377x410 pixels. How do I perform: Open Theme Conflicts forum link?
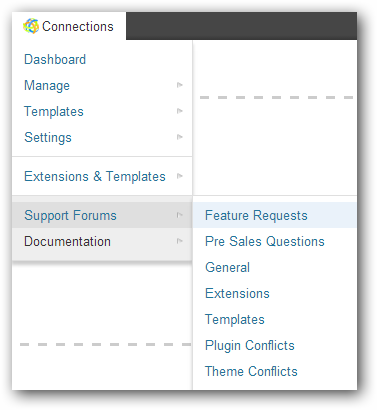[251, 371]
